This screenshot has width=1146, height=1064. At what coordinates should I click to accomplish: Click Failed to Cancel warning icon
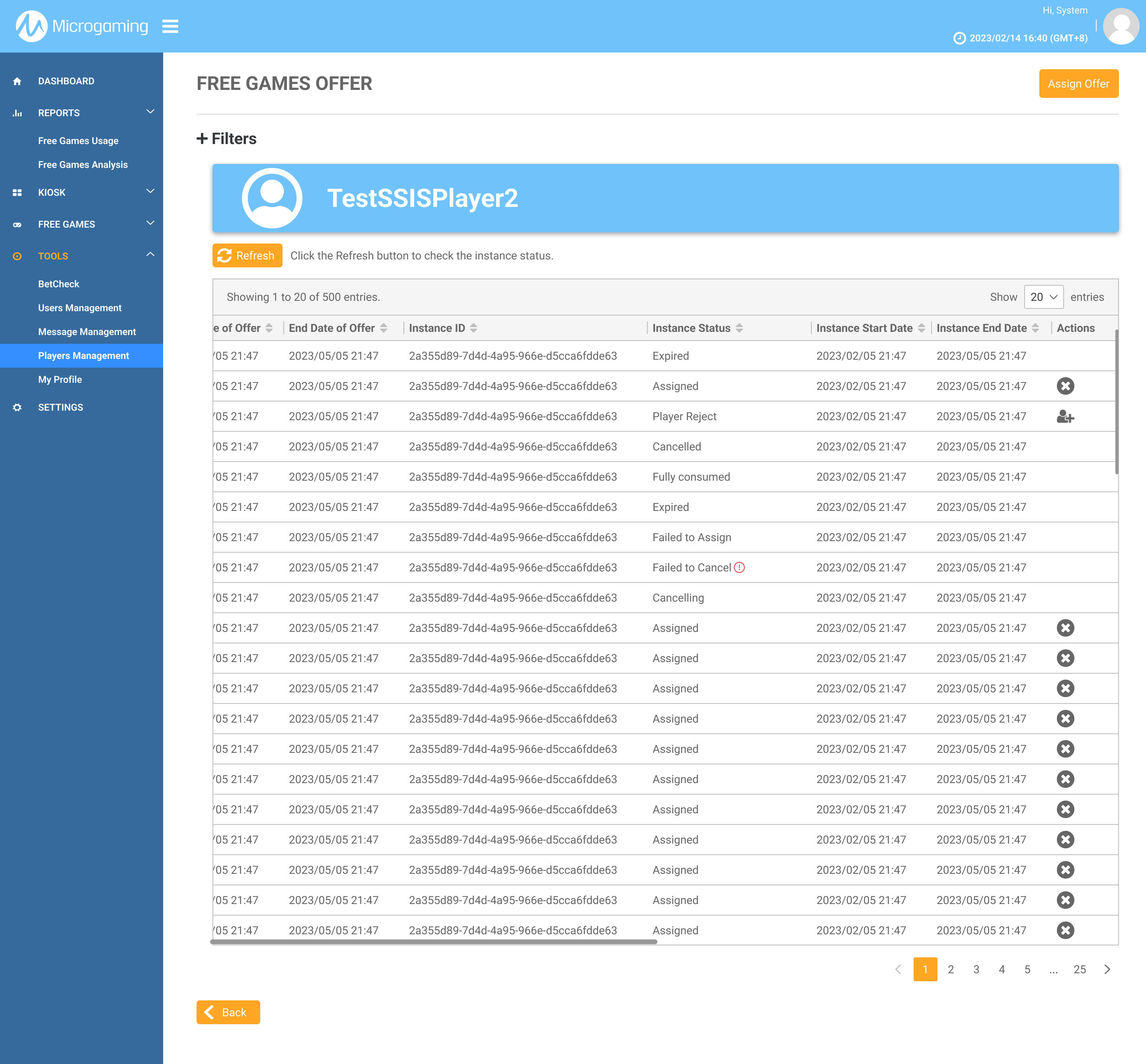click(x=739, y=568)
